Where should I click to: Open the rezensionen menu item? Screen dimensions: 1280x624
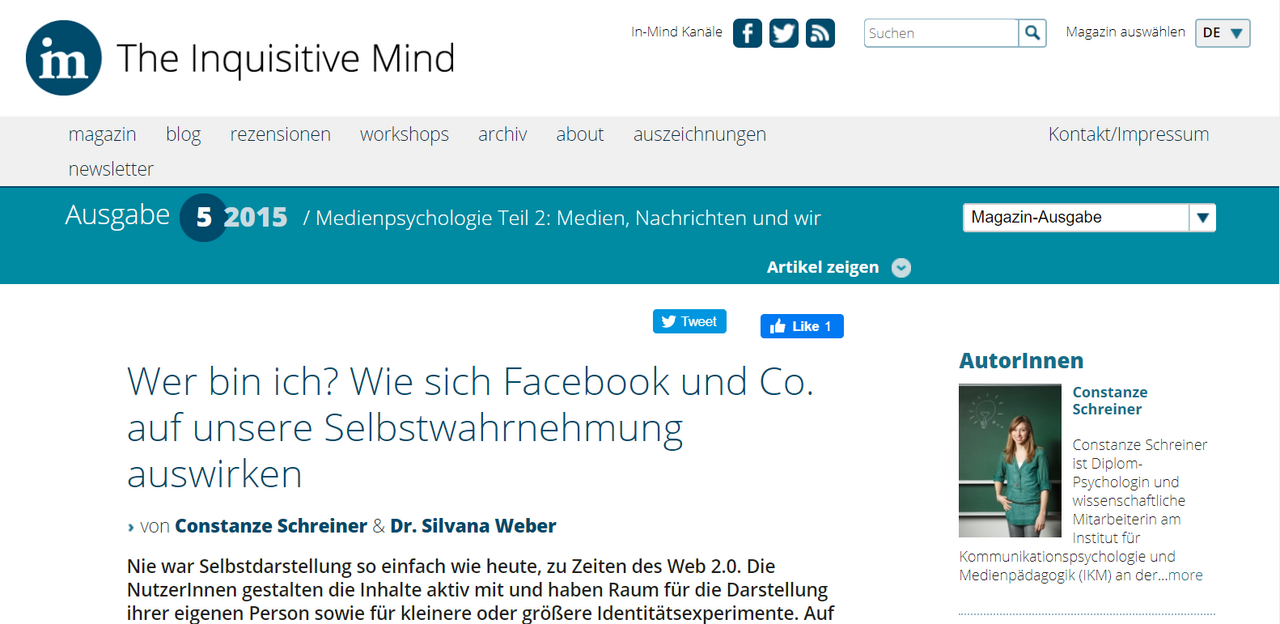pos(280,134)
